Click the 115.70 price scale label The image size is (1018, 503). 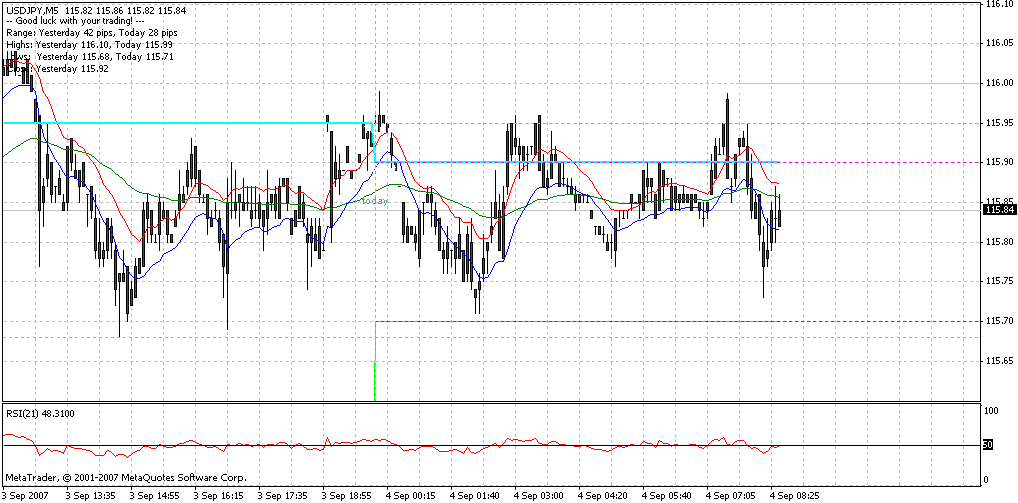(x=999, y=321)
